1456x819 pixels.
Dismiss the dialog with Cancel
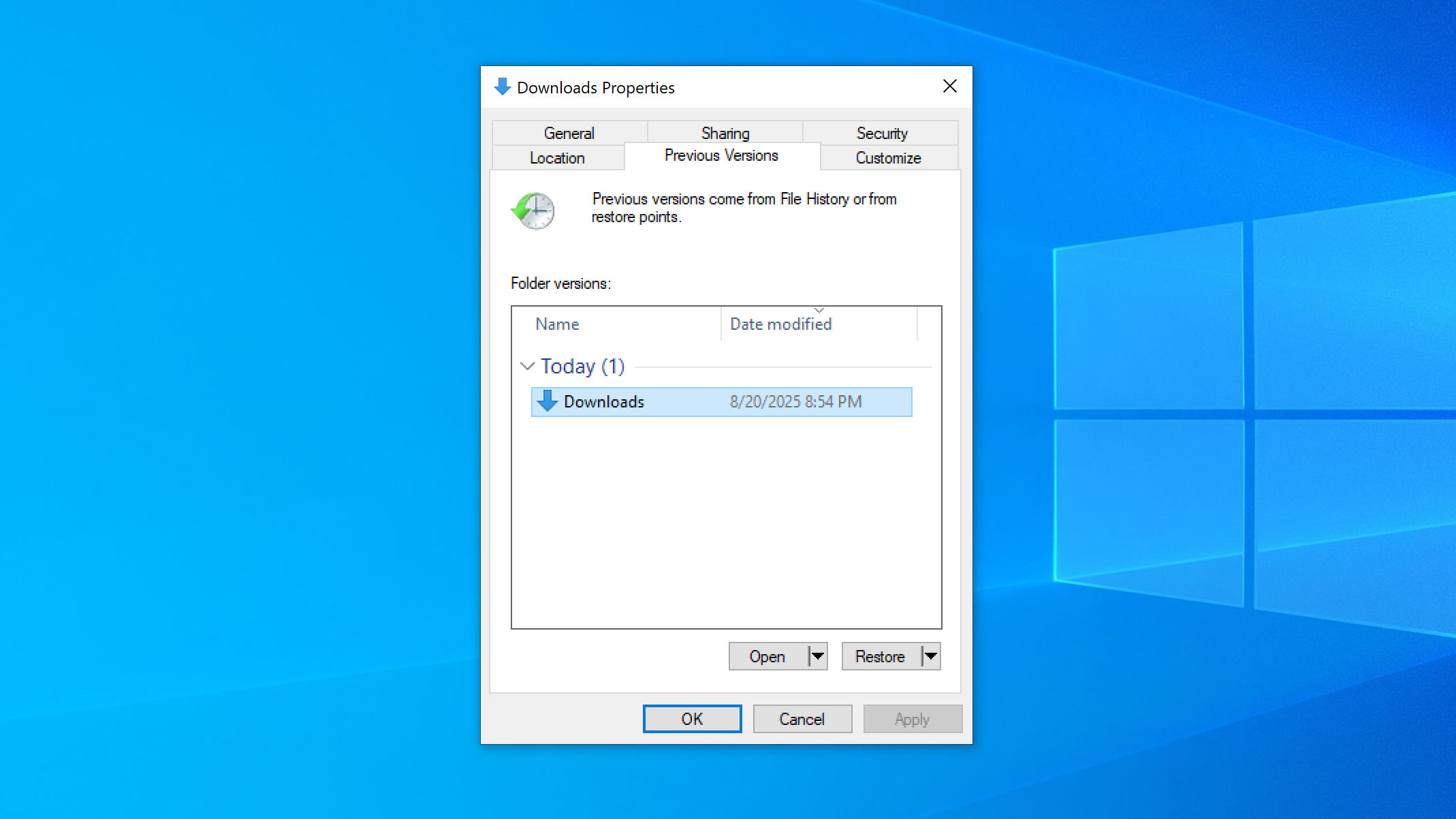(x=802, y=718)
